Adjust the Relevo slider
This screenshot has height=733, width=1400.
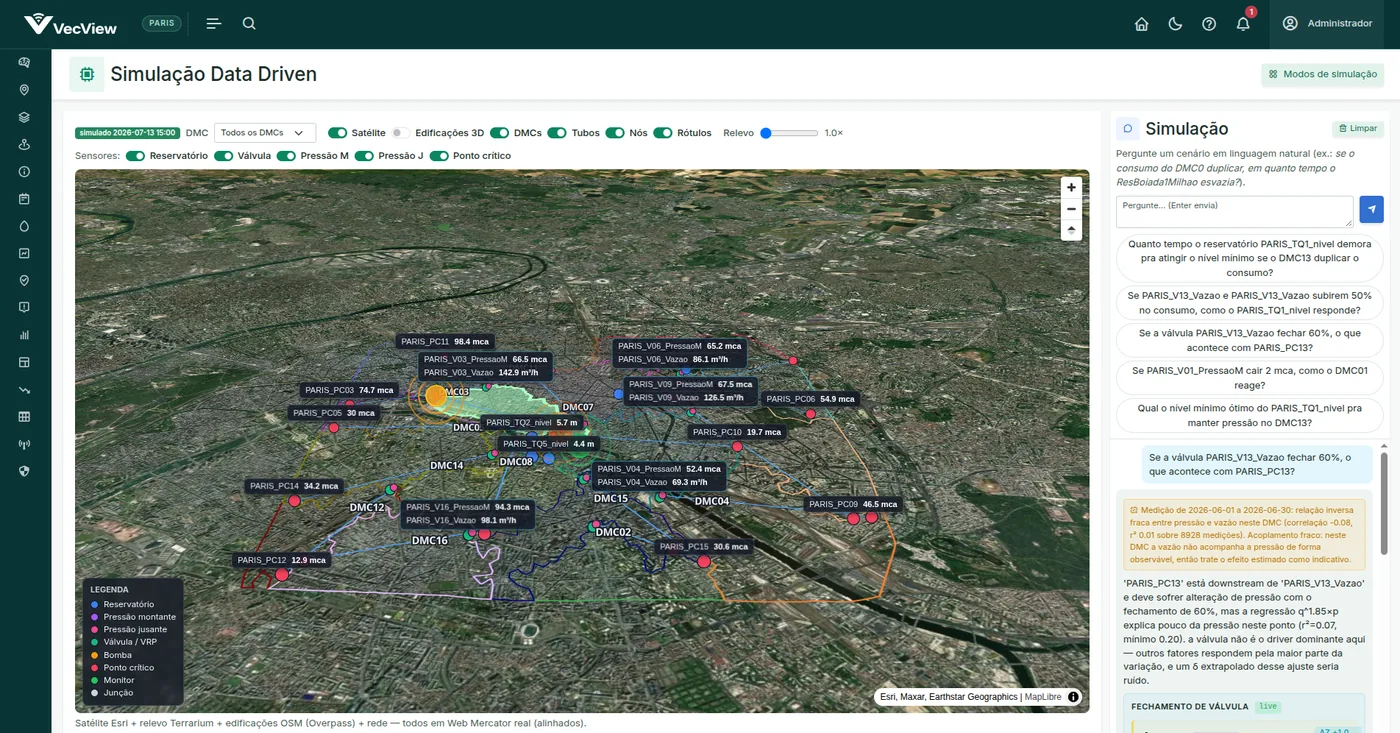pyautogui.click(x=789, y=133)
